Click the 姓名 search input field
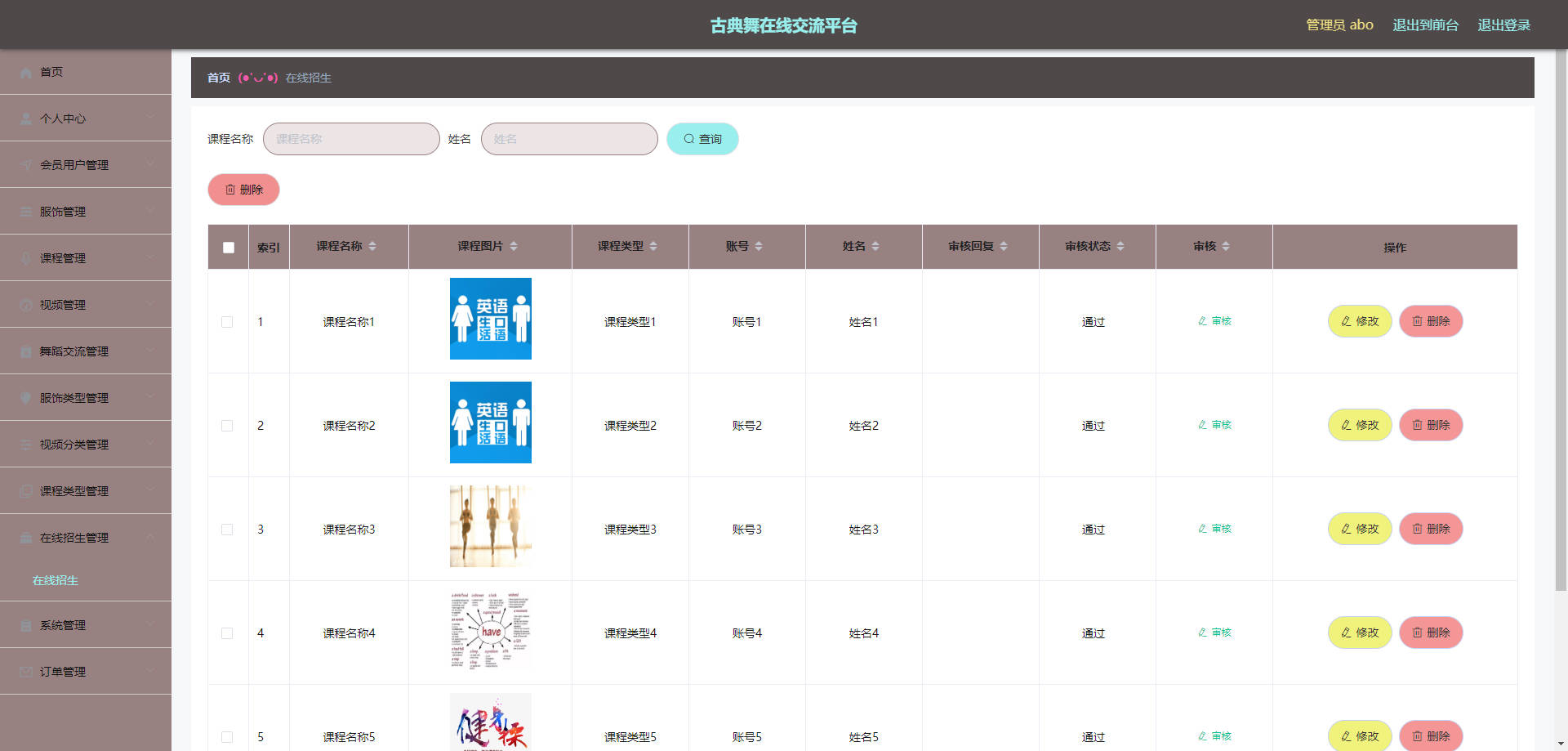Viewport: 1568px width, 751px height. coord(569,139)
